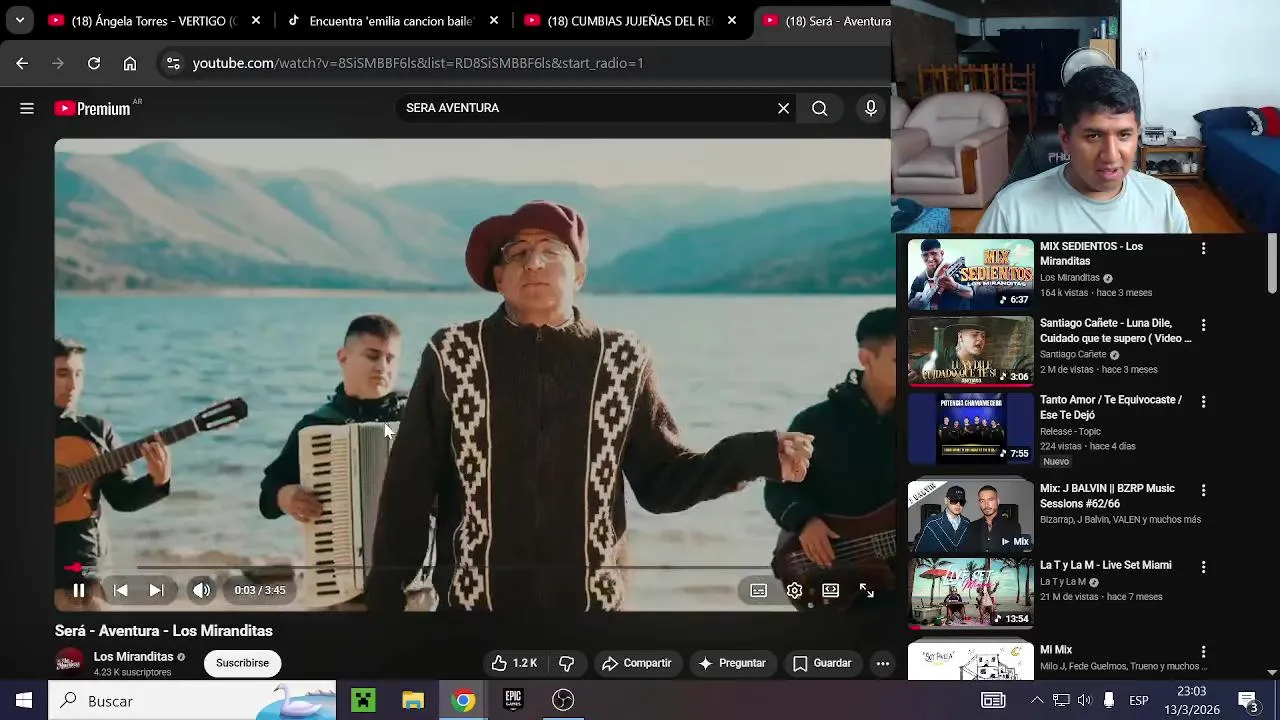
Task: Reload the page
Action: tap(94, 63)
